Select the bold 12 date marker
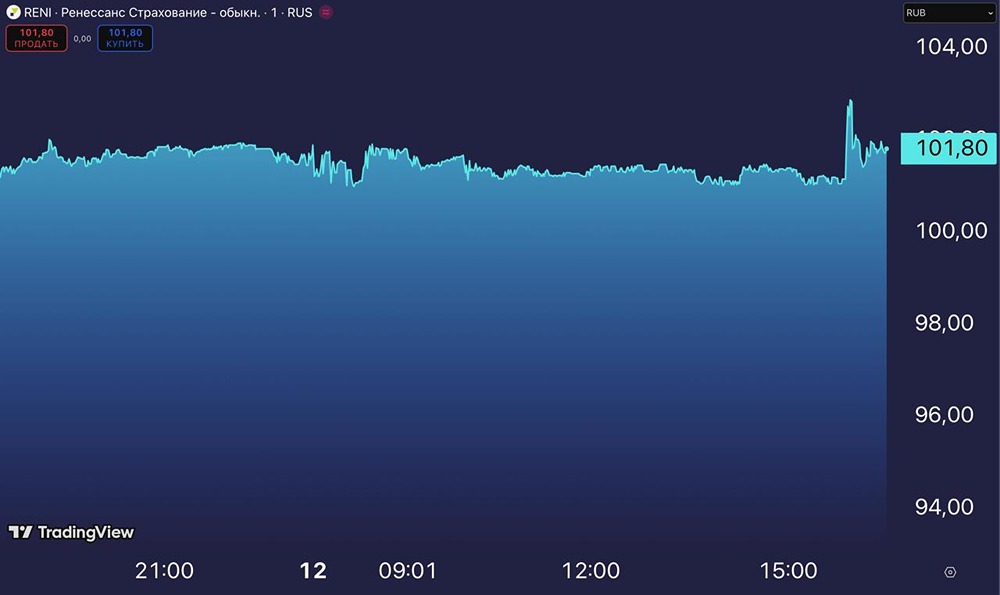Viewport: 1000px width, 595px height. click(313, 571)
